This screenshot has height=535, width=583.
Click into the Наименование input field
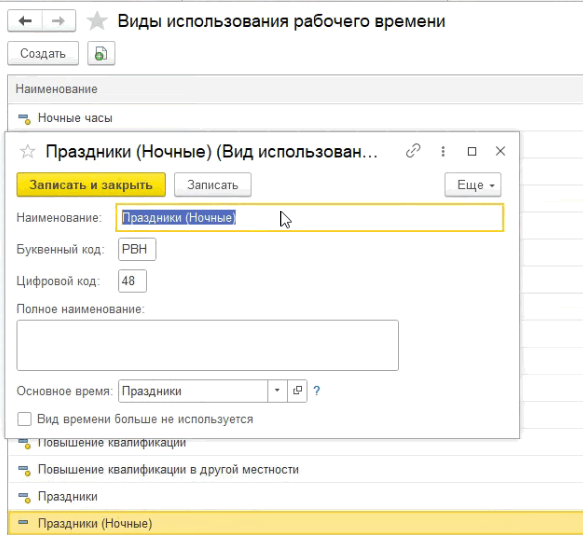pyautogui.click(x=310, y=217)
